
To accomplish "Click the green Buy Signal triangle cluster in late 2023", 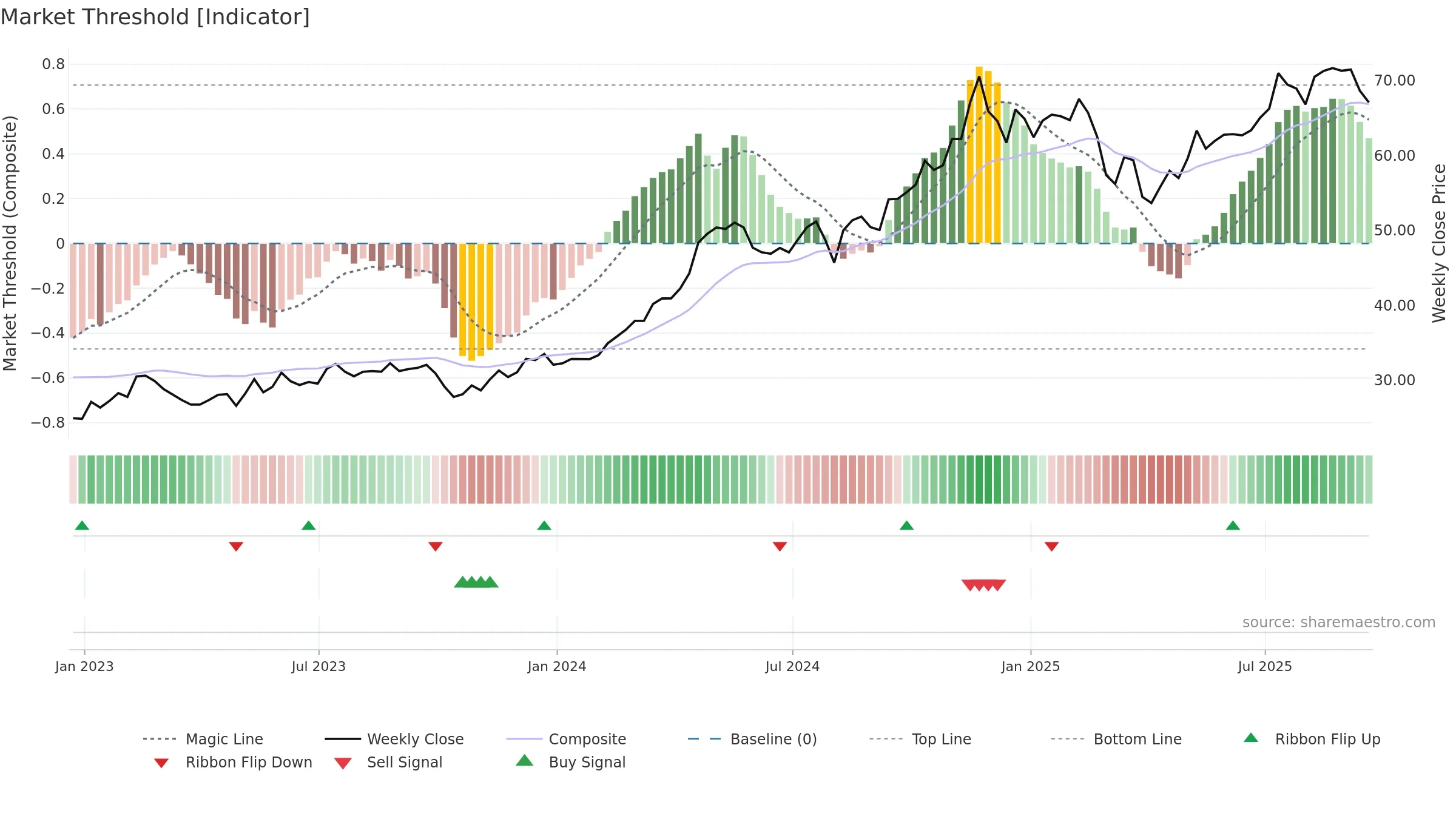I will 476,582.
